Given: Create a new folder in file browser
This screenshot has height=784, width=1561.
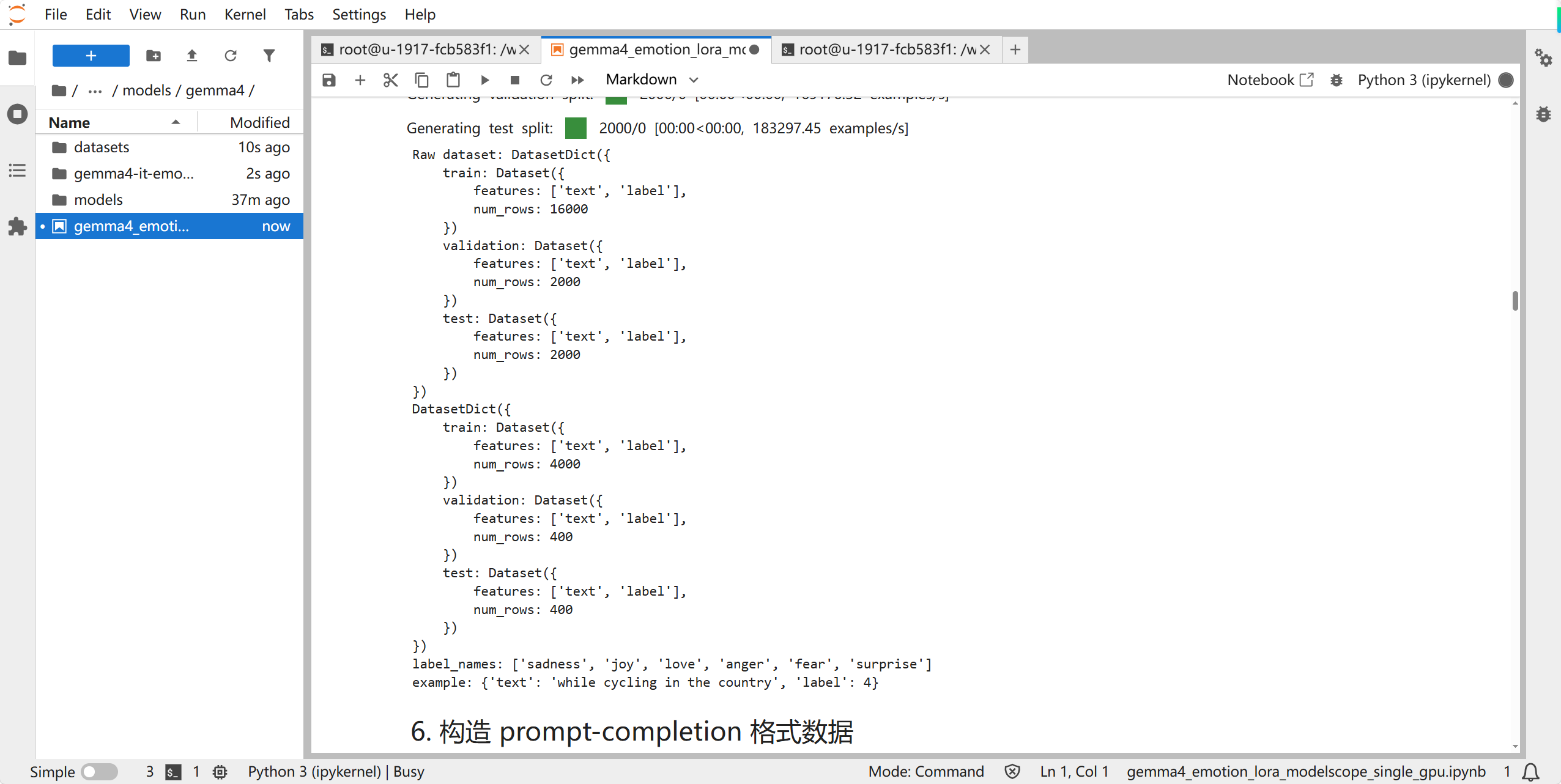Looking at the screenshot, I should 154,56.
